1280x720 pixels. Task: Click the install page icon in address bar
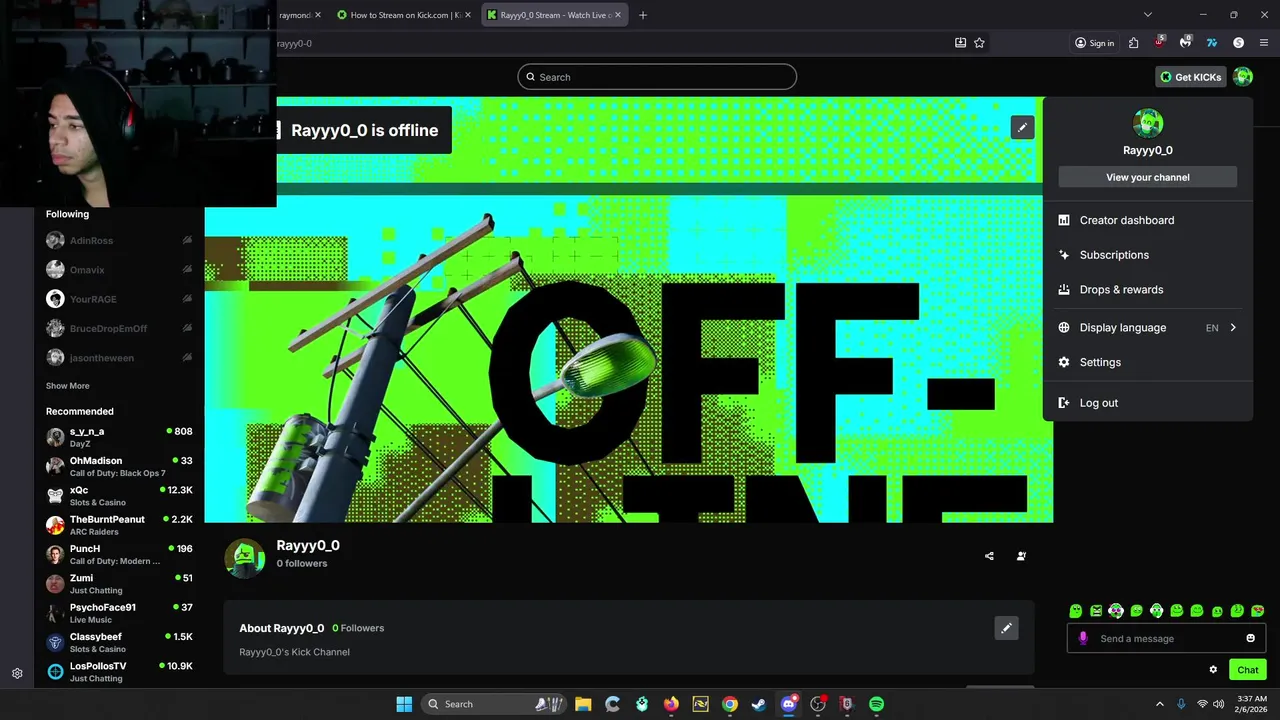point(960,43)
